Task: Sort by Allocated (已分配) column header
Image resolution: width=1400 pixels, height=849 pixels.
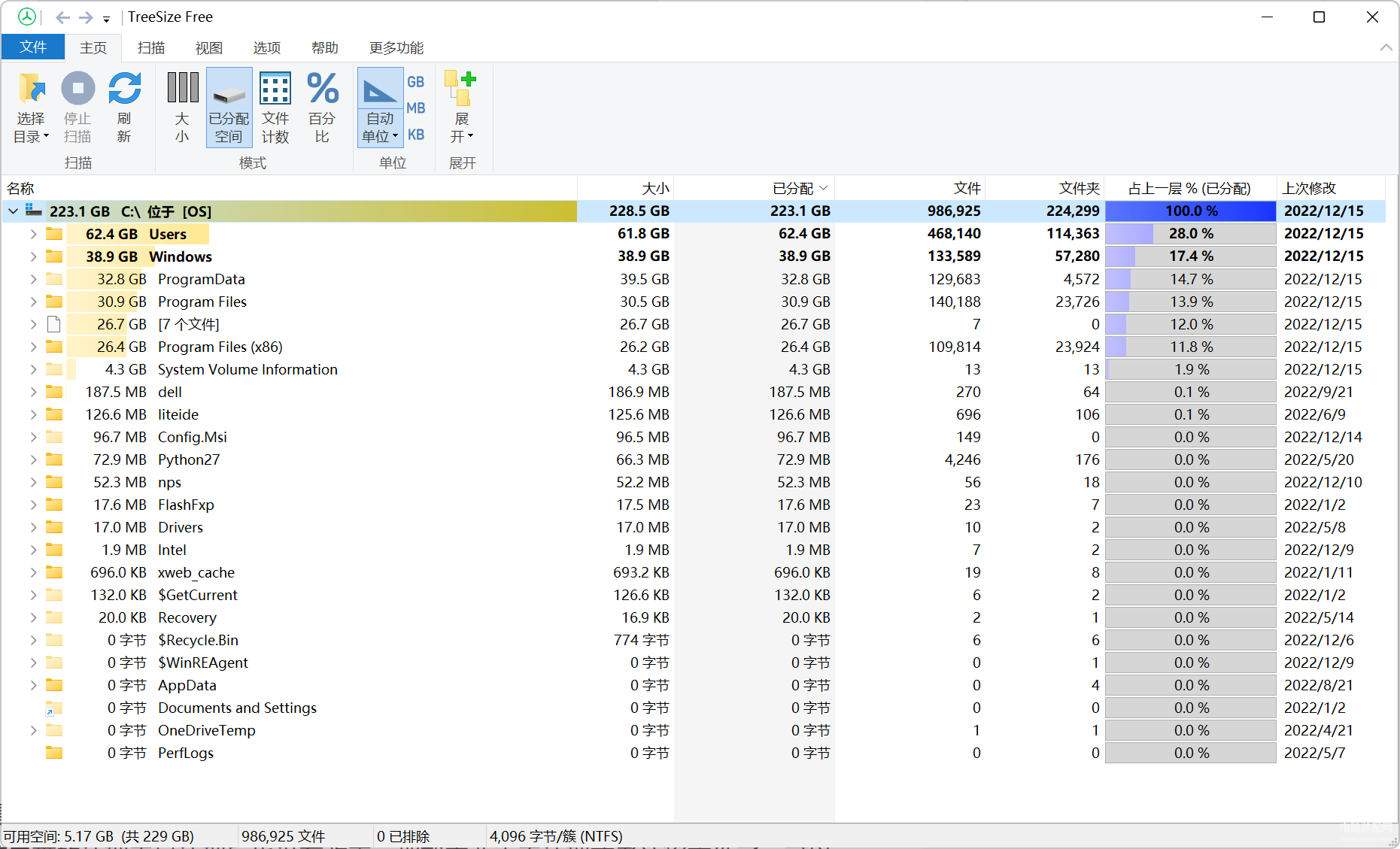Action: [x=755, y=188]
